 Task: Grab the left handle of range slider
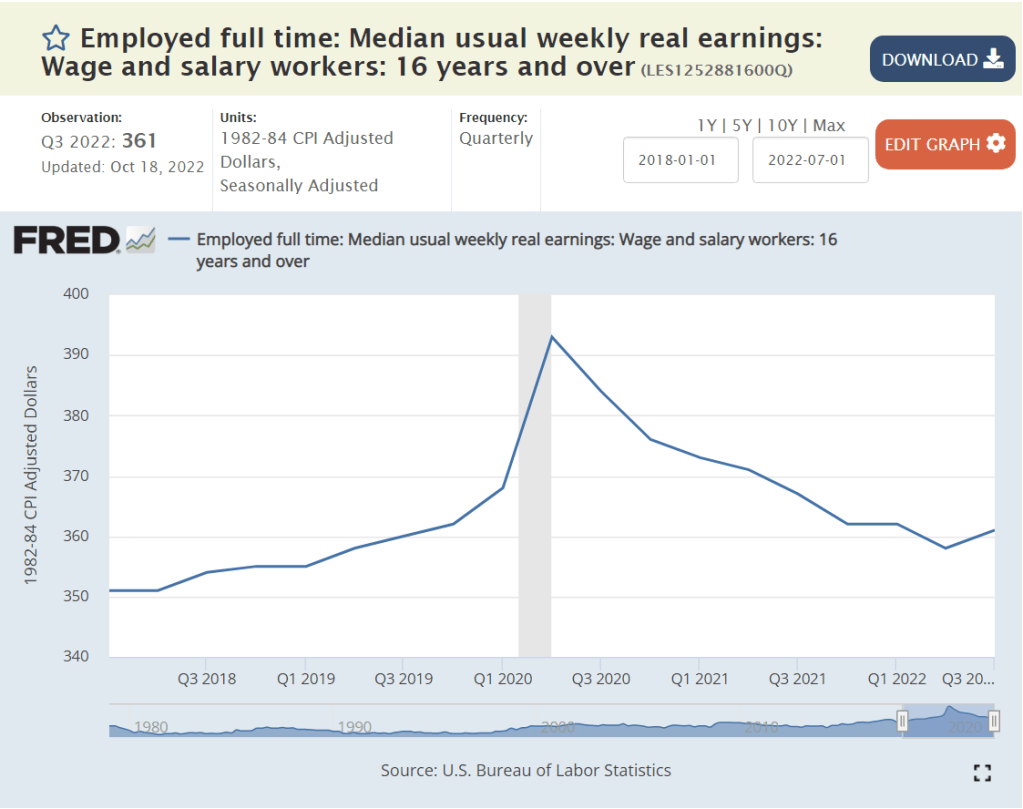(x=902, y=721)
